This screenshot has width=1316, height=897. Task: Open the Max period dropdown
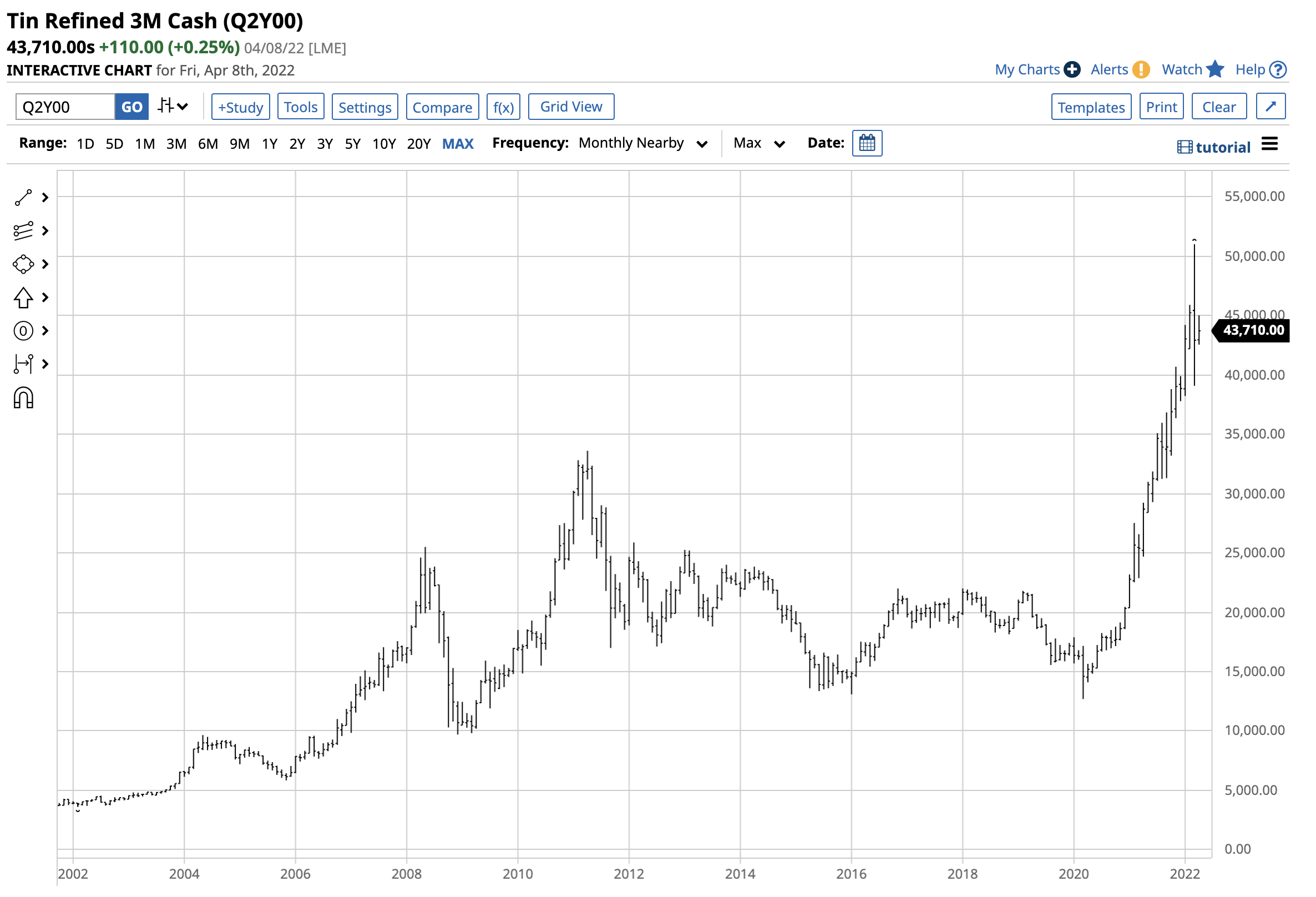point(759,143)
